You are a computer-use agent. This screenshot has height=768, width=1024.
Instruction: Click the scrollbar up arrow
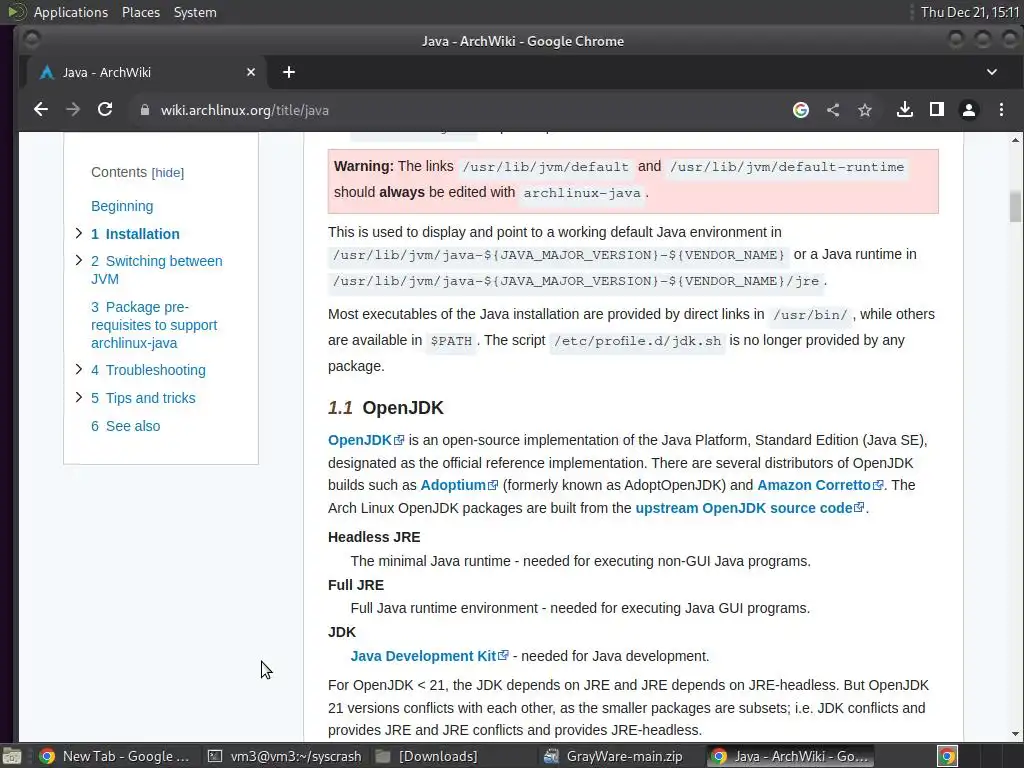(1015, 140)
